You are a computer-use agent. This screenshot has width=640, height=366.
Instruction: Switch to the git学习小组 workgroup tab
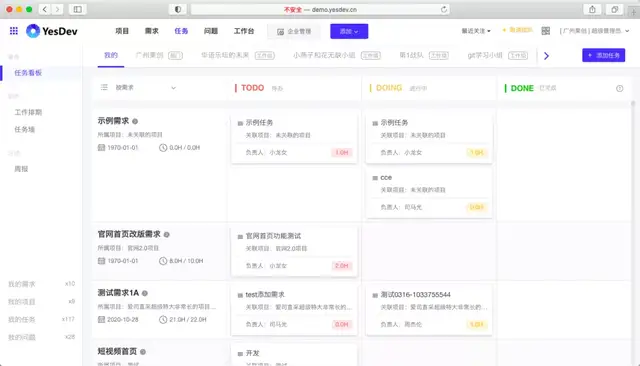[498, 55]
